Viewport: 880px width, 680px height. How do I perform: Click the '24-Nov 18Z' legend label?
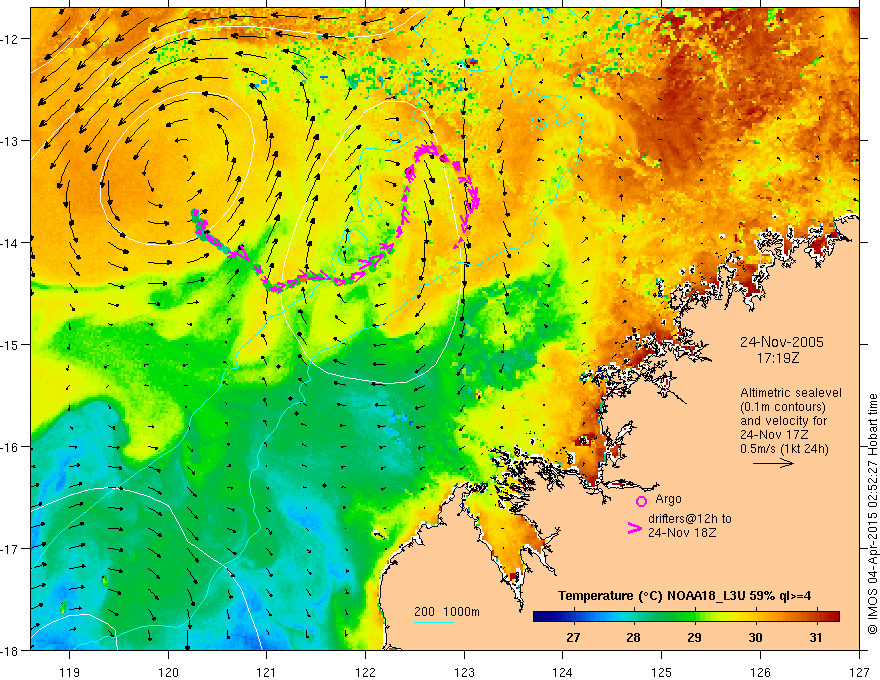click(682, 532)
